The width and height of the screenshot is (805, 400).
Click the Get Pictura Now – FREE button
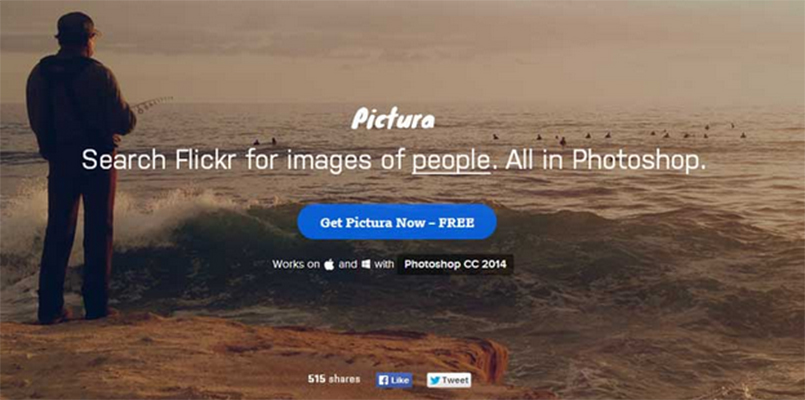pyautogui.click(x=397, y=222)
